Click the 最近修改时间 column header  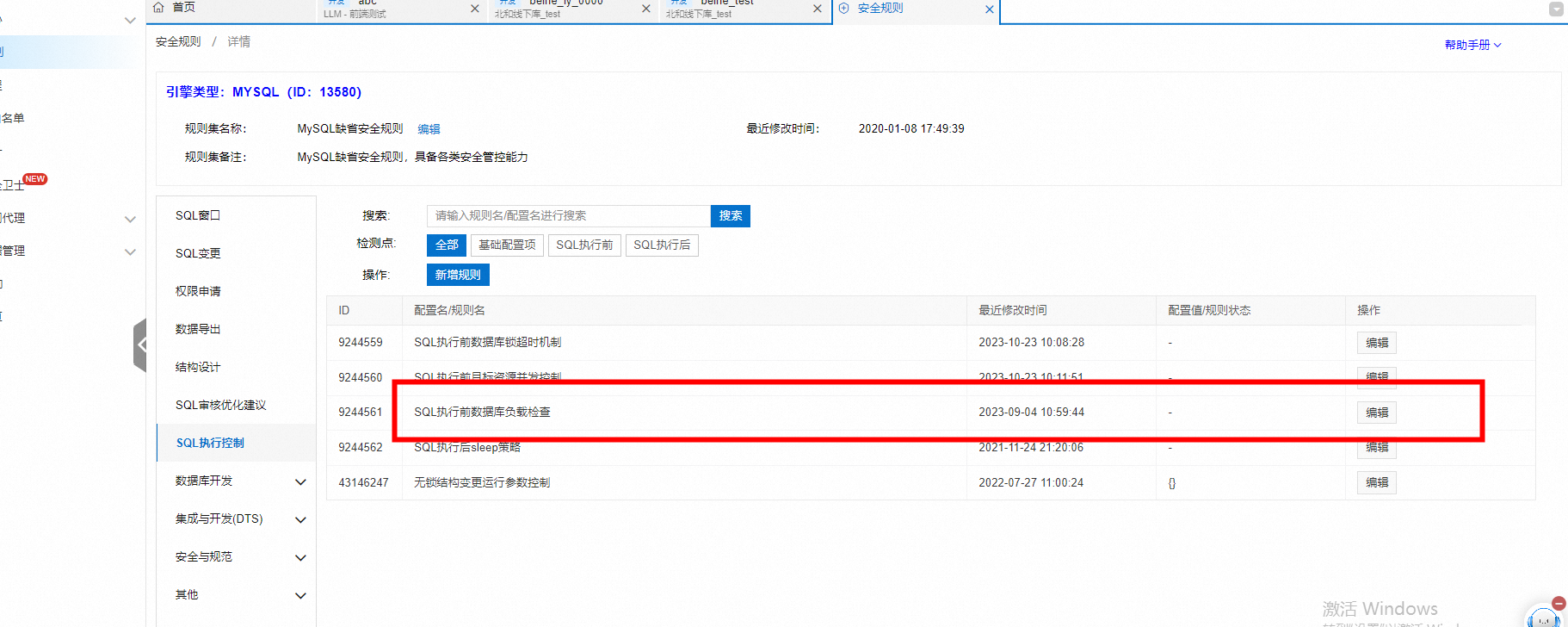point(1012,311)
